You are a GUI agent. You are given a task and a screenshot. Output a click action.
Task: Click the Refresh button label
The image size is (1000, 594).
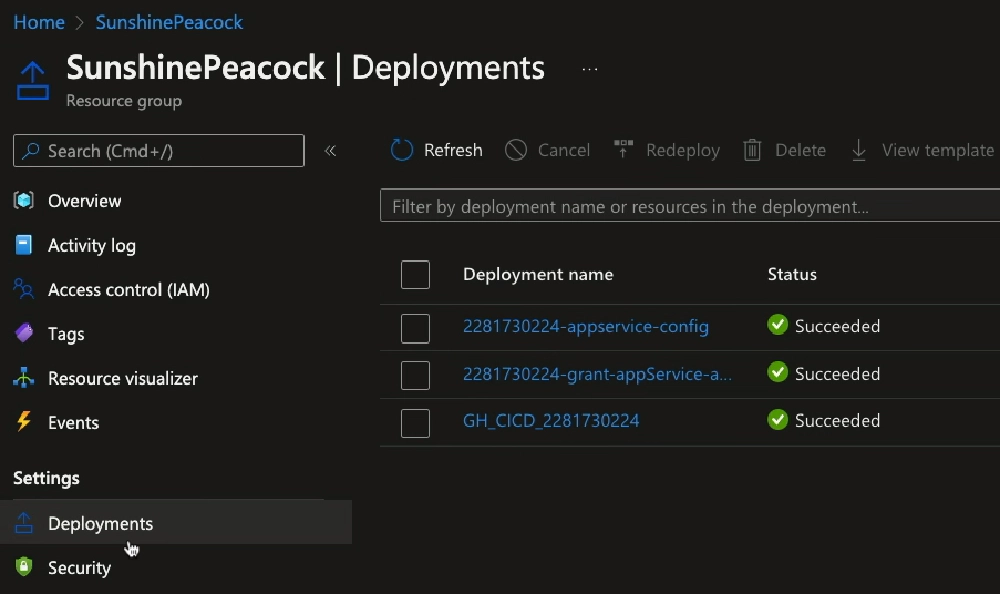[x=453, y=150]
